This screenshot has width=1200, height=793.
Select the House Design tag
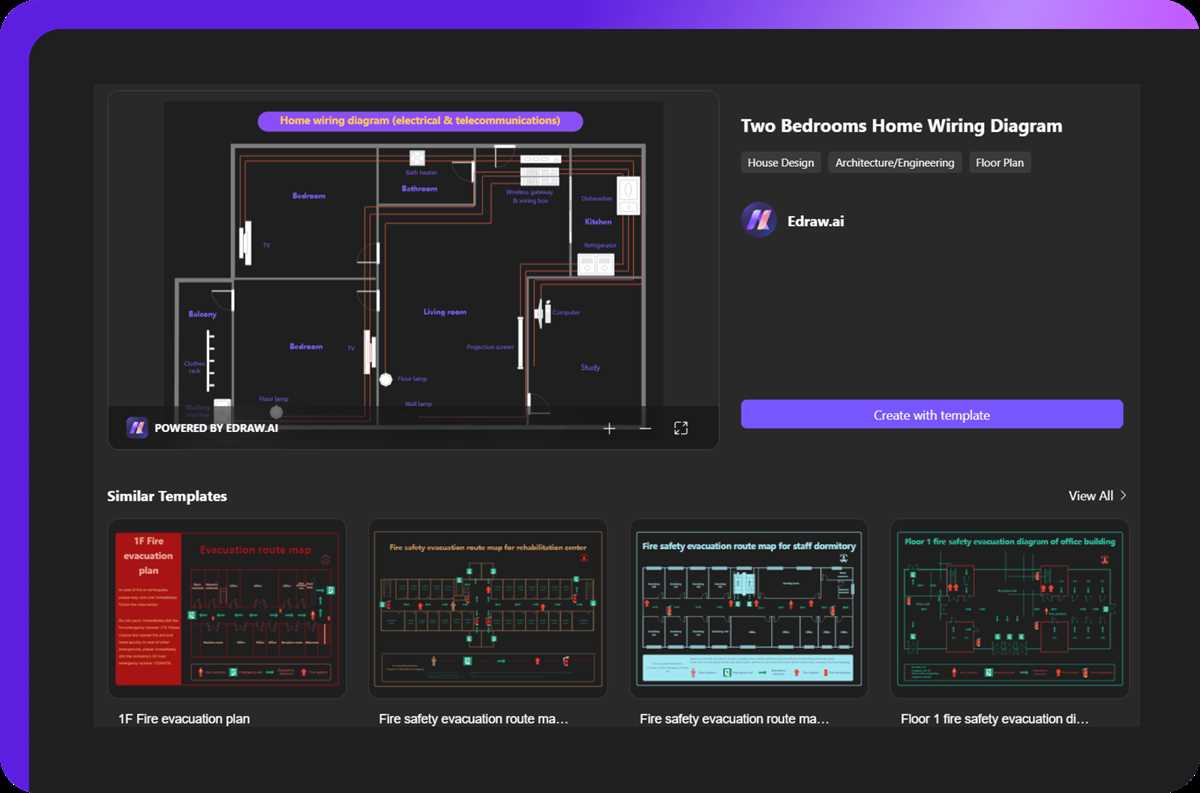point(781,162)
